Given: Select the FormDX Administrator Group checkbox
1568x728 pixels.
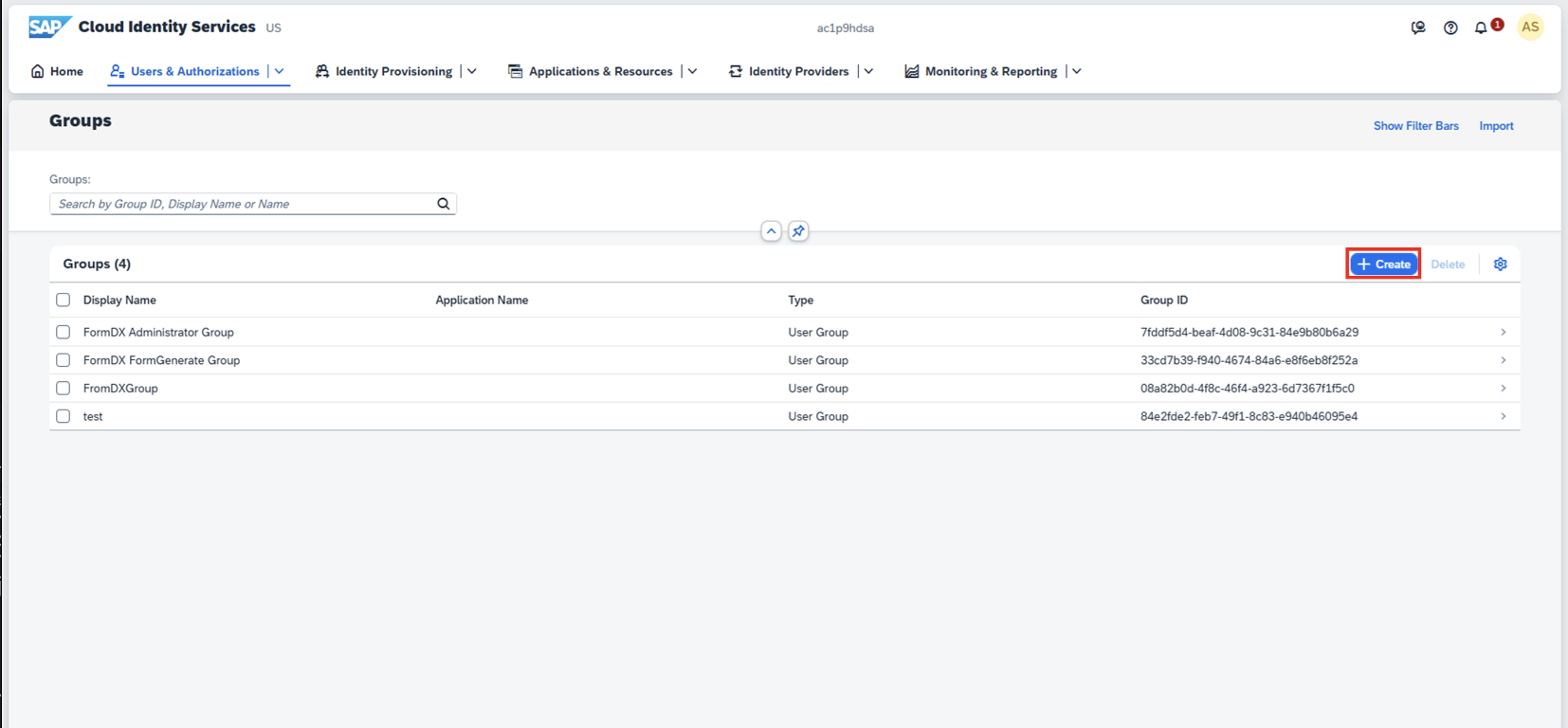Looking at the screenshot, I should click(x=64, y=333).
